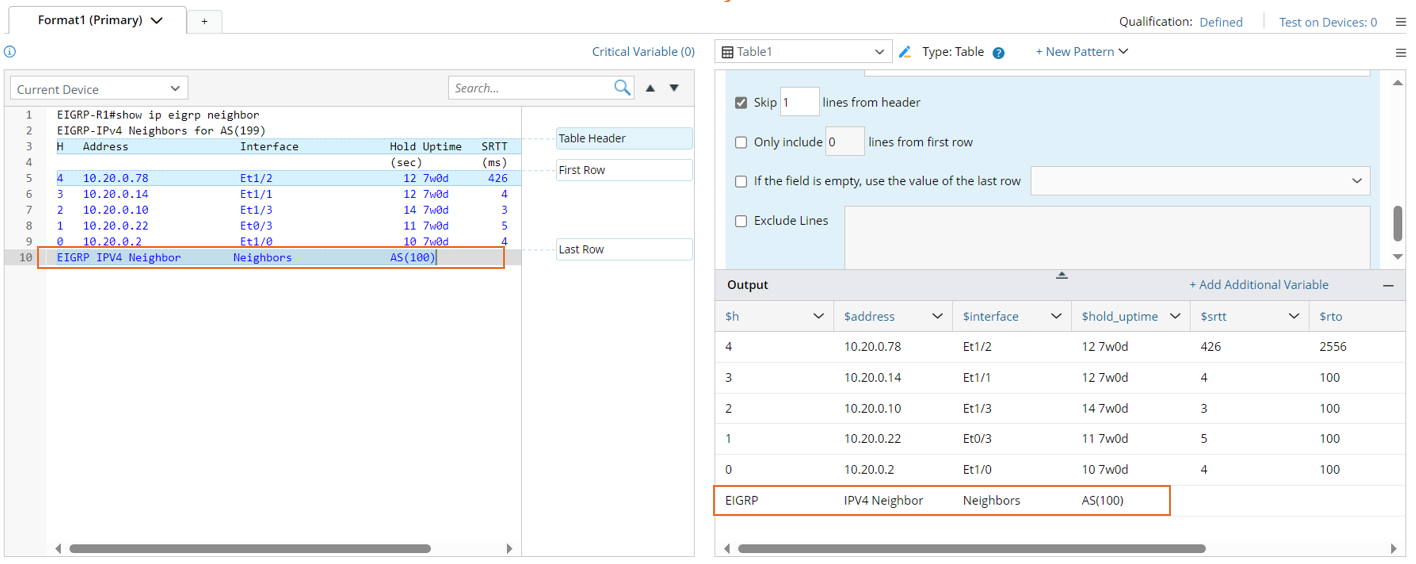Enable Only include lines from first row
The height and width of the screenshot is (564, 1416).
tap(741, 143)
